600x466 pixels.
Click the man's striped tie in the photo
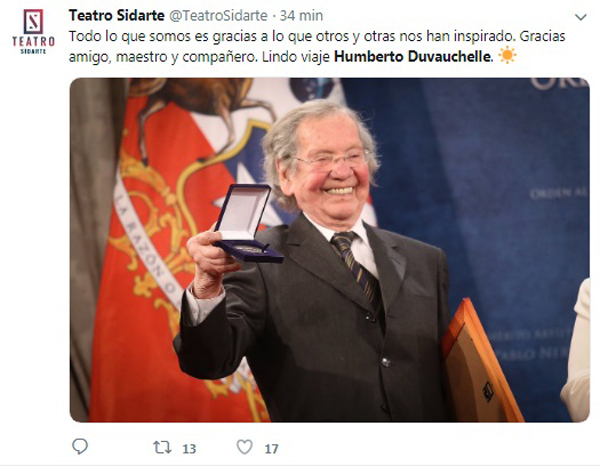click(x=356, y=266)
